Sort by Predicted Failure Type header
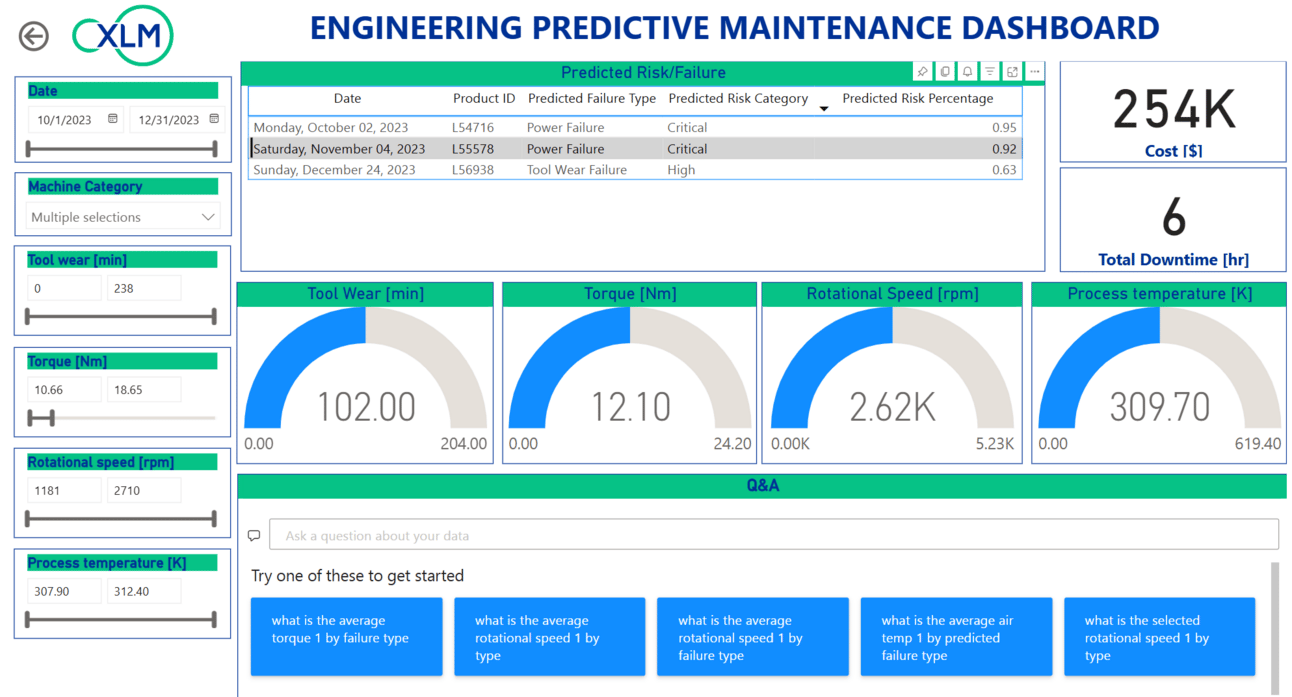1292x697 pixels. coord(592,98)
